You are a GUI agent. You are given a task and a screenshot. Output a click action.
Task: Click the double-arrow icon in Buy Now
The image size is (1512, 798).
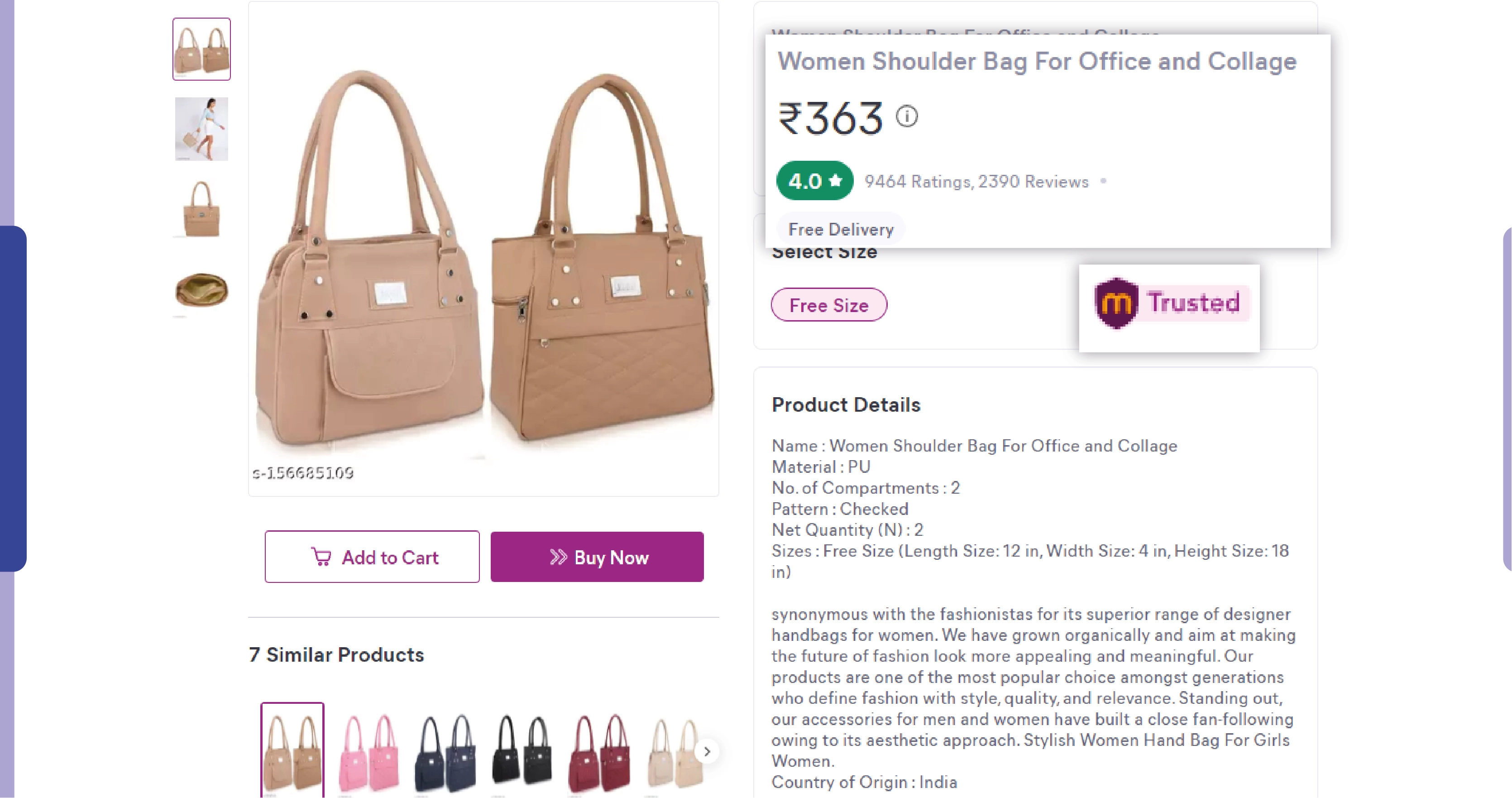(x=558, y=557)
